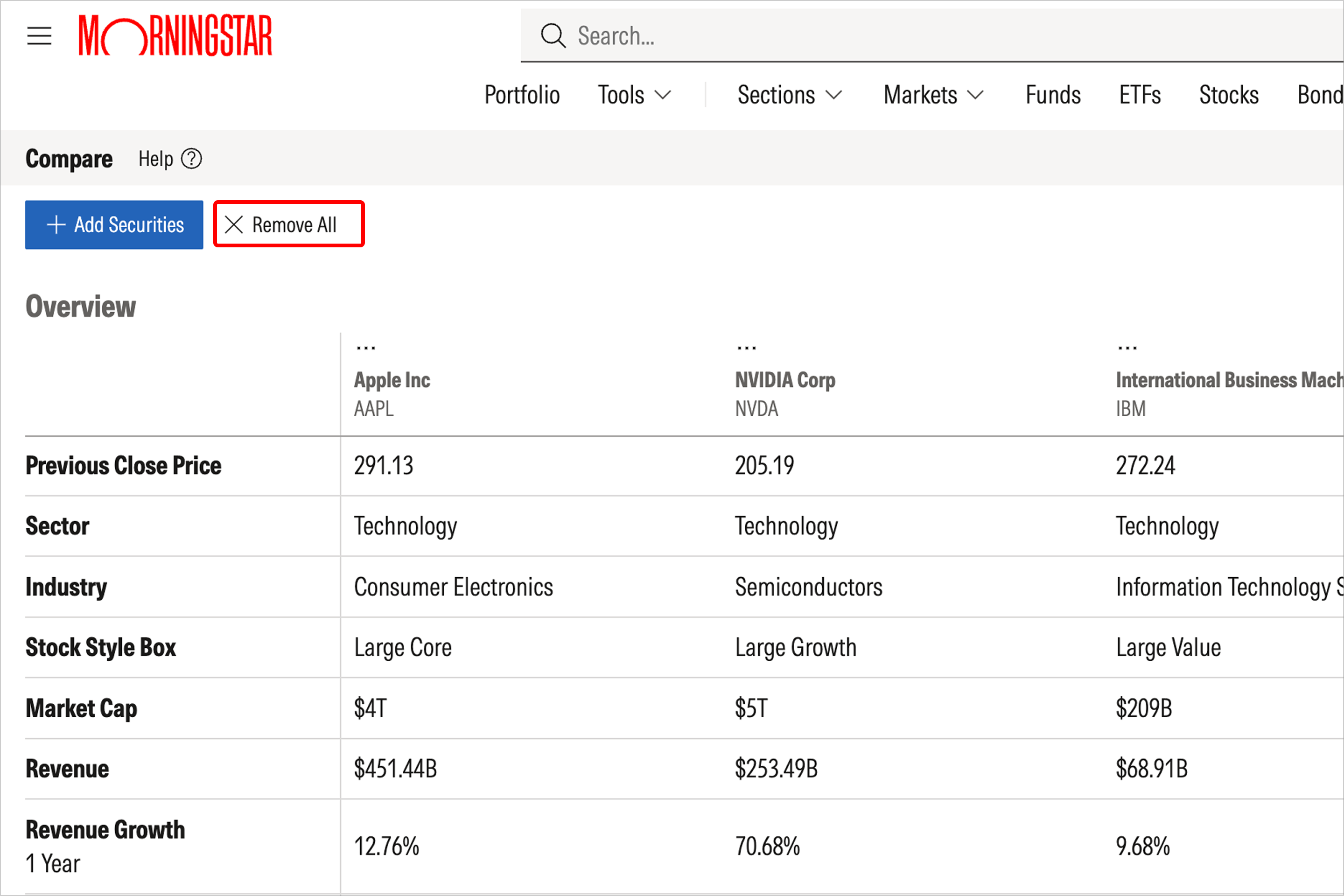The width and height of the screenshot is (1344, 896).
Task: Click the search magnifier icon
Action: 553,35
